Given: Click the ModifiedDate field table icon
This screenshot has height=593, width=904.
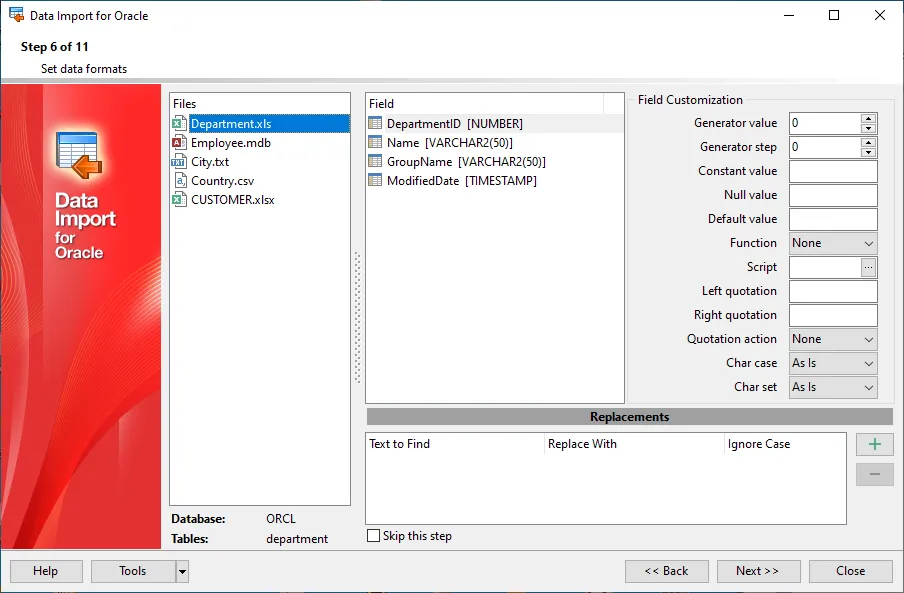Looking at the screenshot, I should [x=375, y=180].
